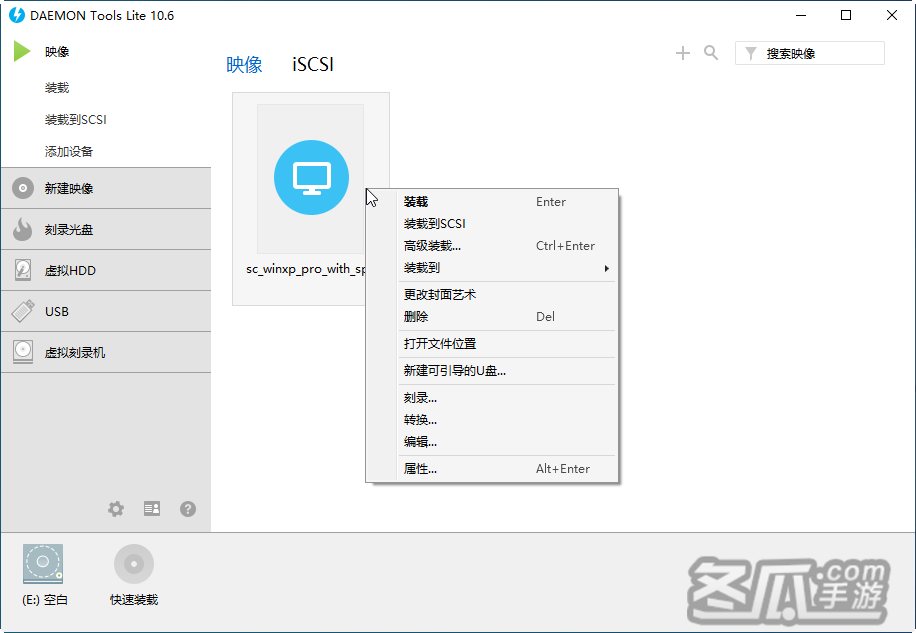The width and height of the screenshot is (916, 633).
Task: Select the sc_winxp_pro image thumbnail
Action: coord(311,178)
